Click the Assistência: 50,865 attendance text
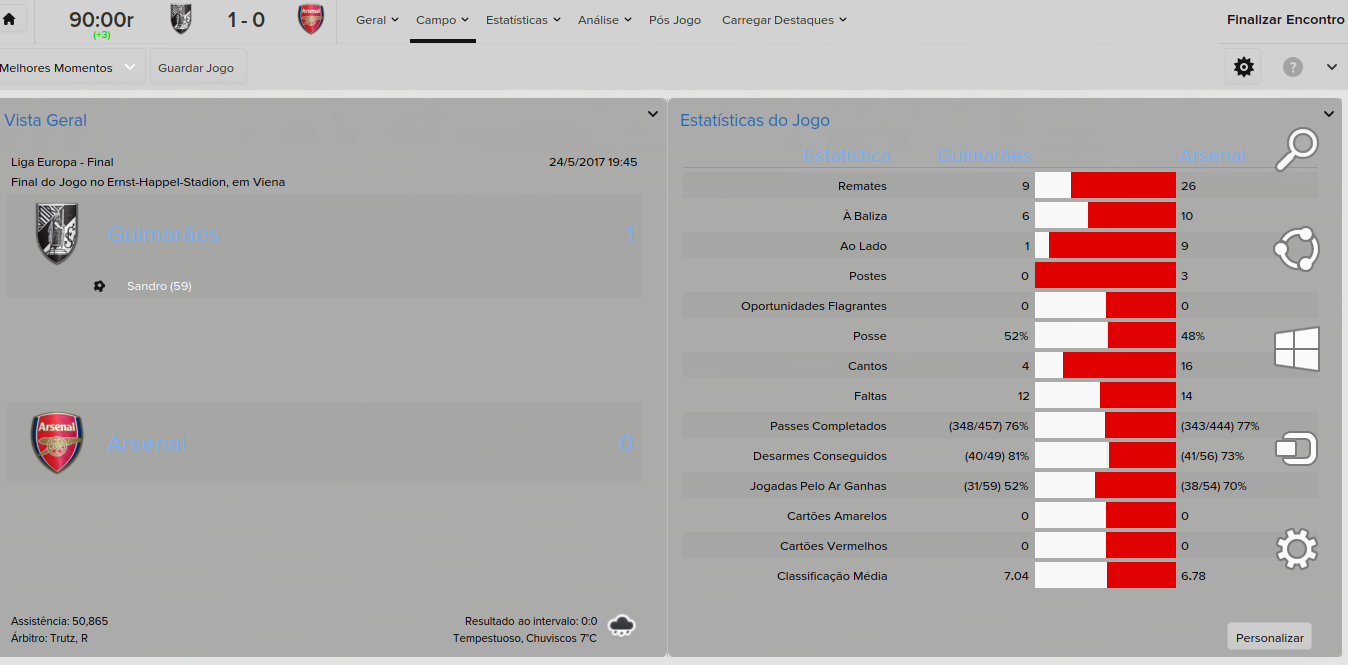Image resolution: width=1348 pixels, height=665 pixels. click(x=60, y=621)
